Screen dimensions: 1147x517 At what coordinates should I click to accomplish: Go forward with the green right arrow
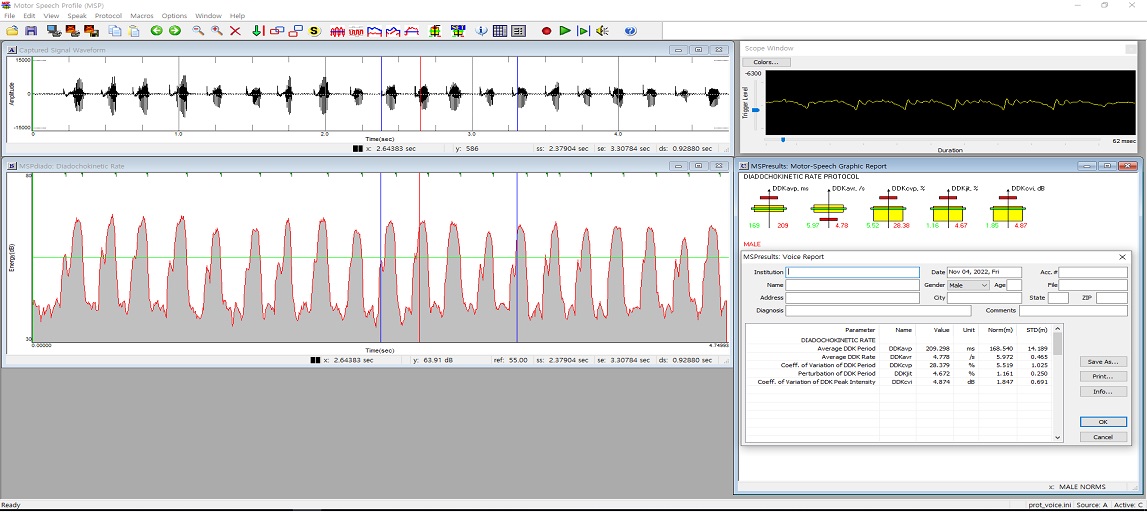click(x=175, y=31)
